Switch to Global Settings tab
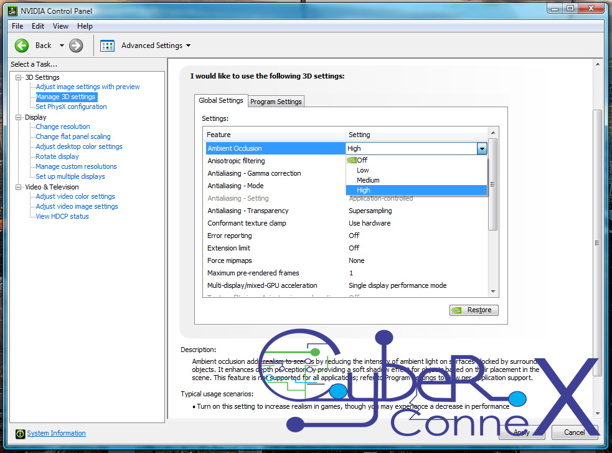The width and height of the screenshot is (612, 453). tap(221, 100)
